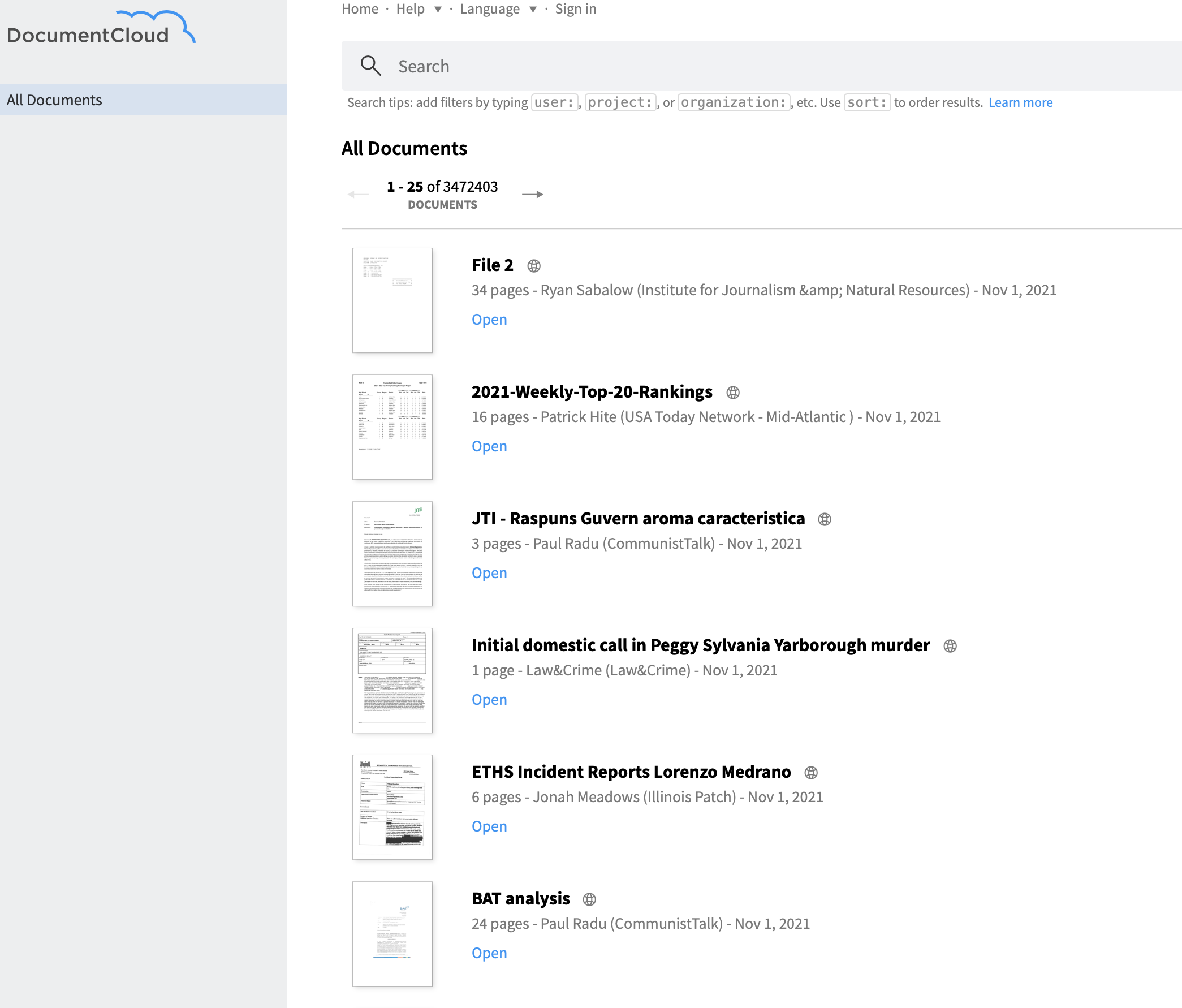The width and height of the screenshot is (1182, 1008).
Task: Open the JTI Raspuns Guvern document
Action: pyautogui.click(x=489, y=573)
